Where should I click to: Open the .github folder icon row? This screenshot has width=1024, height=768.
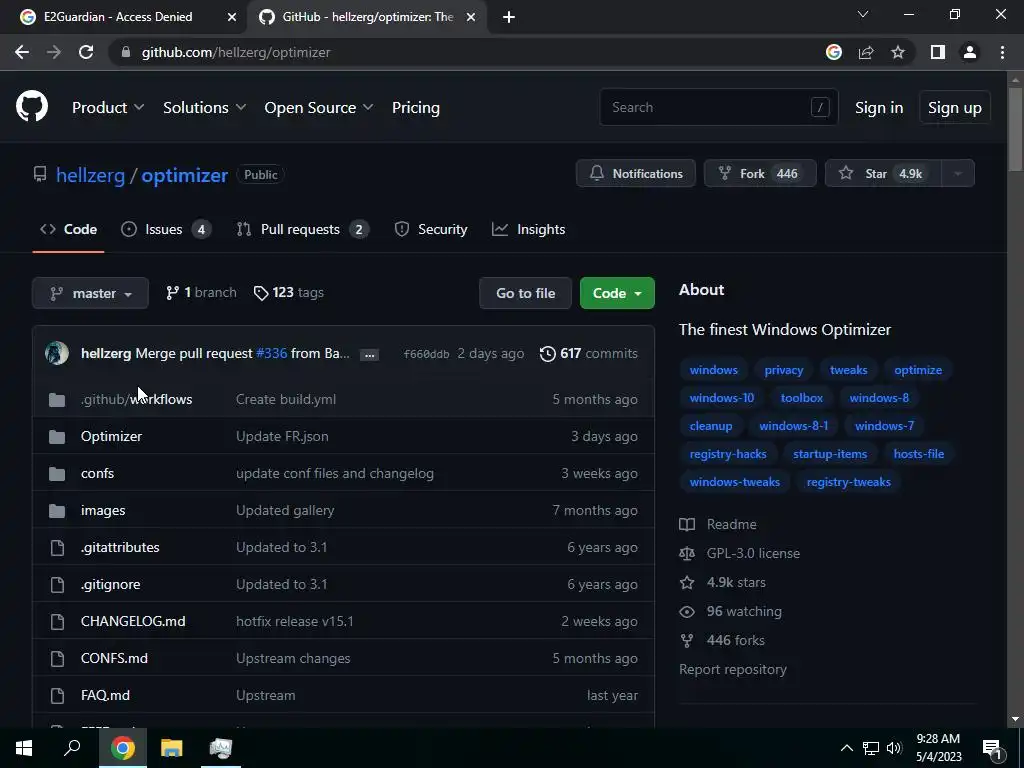[57, 400]
